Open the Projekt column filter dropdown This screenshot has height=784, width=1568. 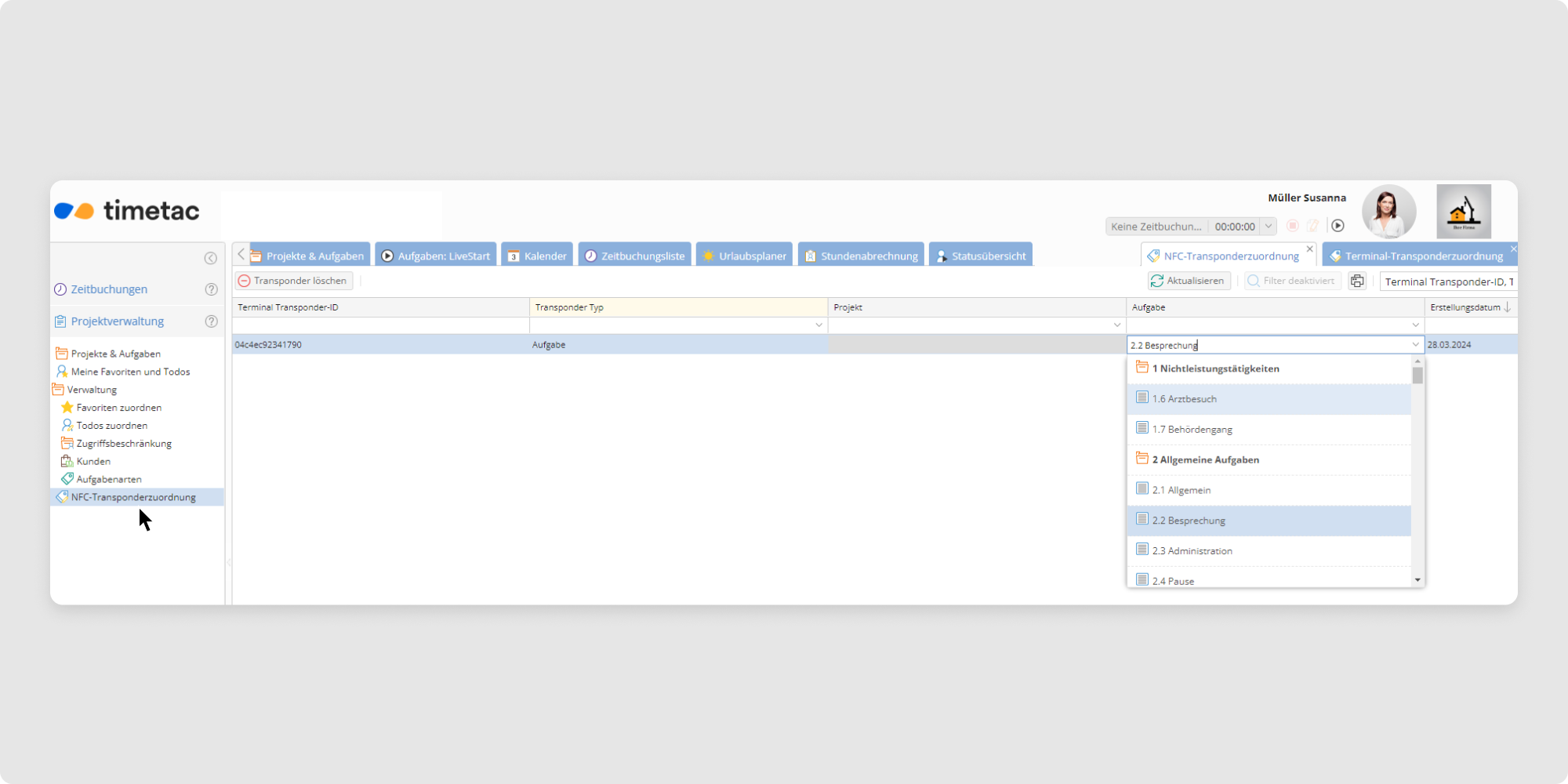[1116, 325]
